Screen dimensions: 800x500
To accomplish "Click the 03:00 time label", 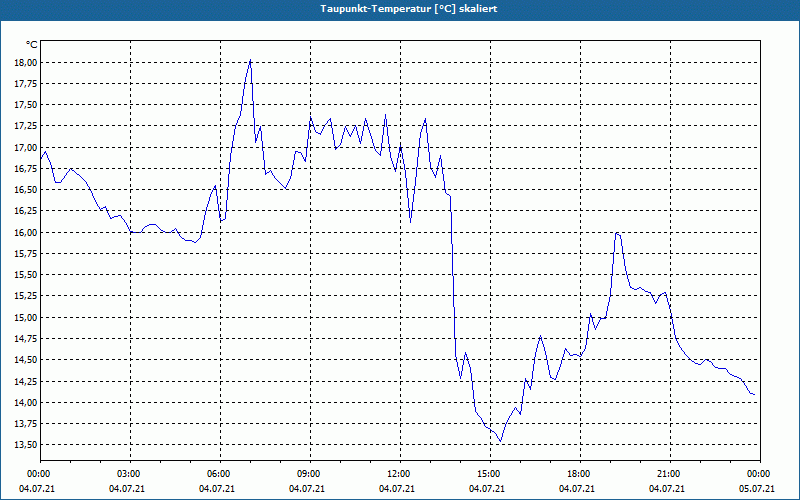I will coord(131,474).
